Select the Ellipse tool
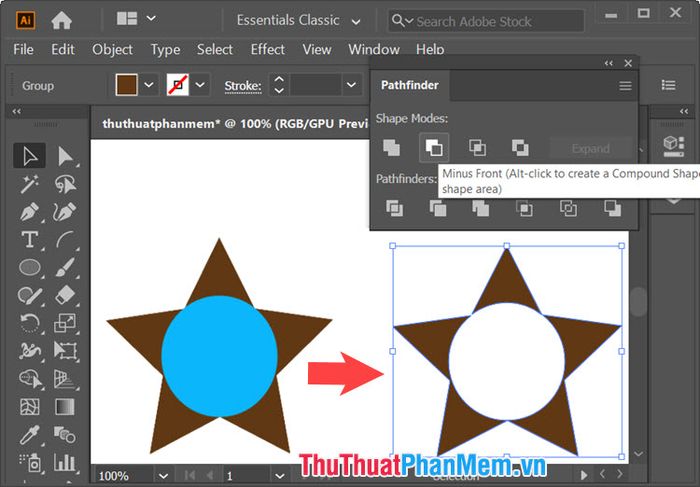 click(x=29, y=267)
